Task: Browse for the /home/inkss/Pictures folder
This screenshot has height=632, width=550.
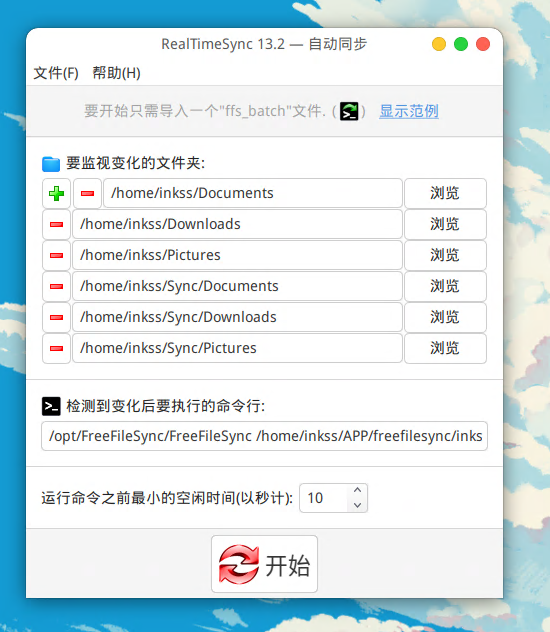Action: click(x=445, y=256)
